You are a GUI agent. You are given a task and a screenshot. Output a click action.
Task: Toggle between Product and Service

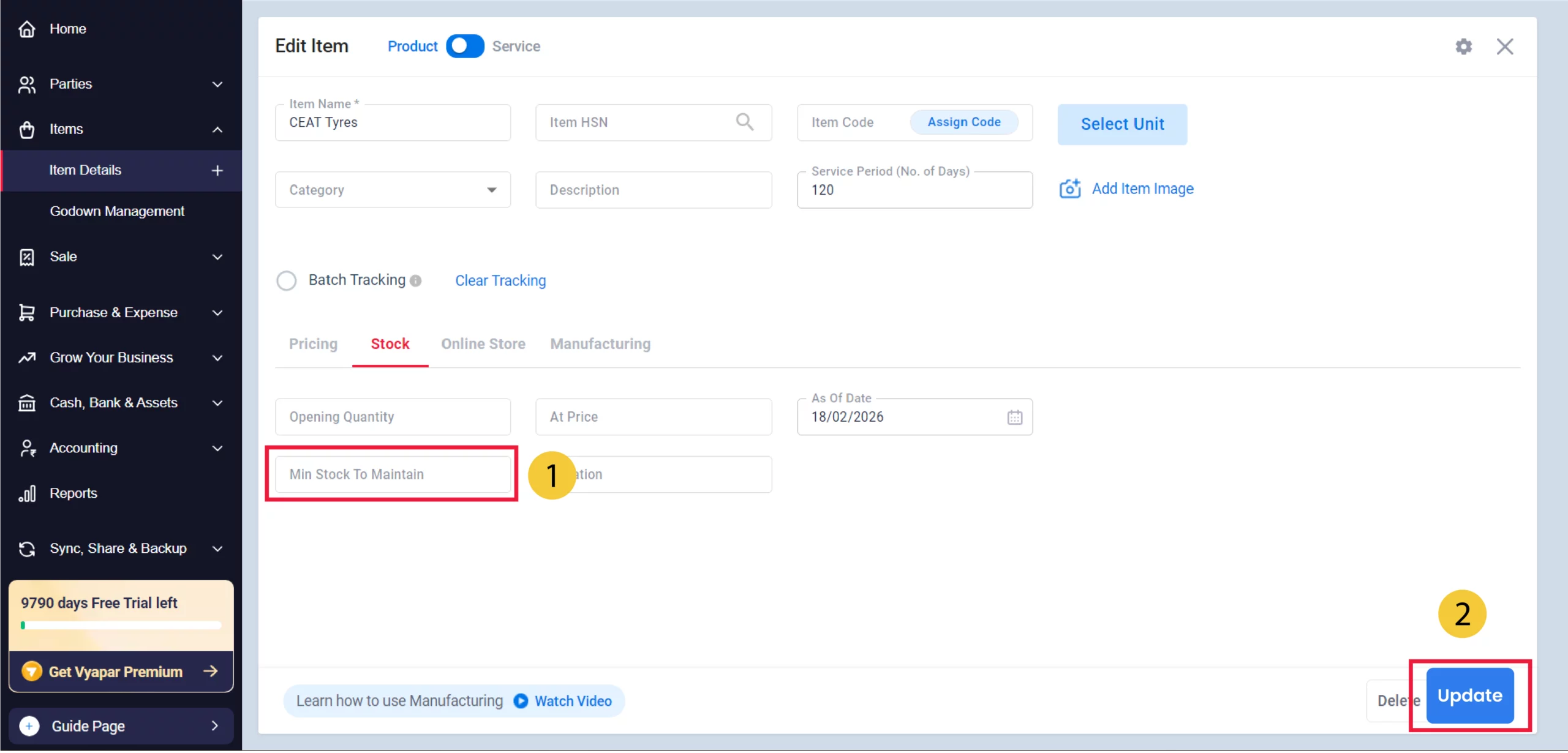pos(464,46)
